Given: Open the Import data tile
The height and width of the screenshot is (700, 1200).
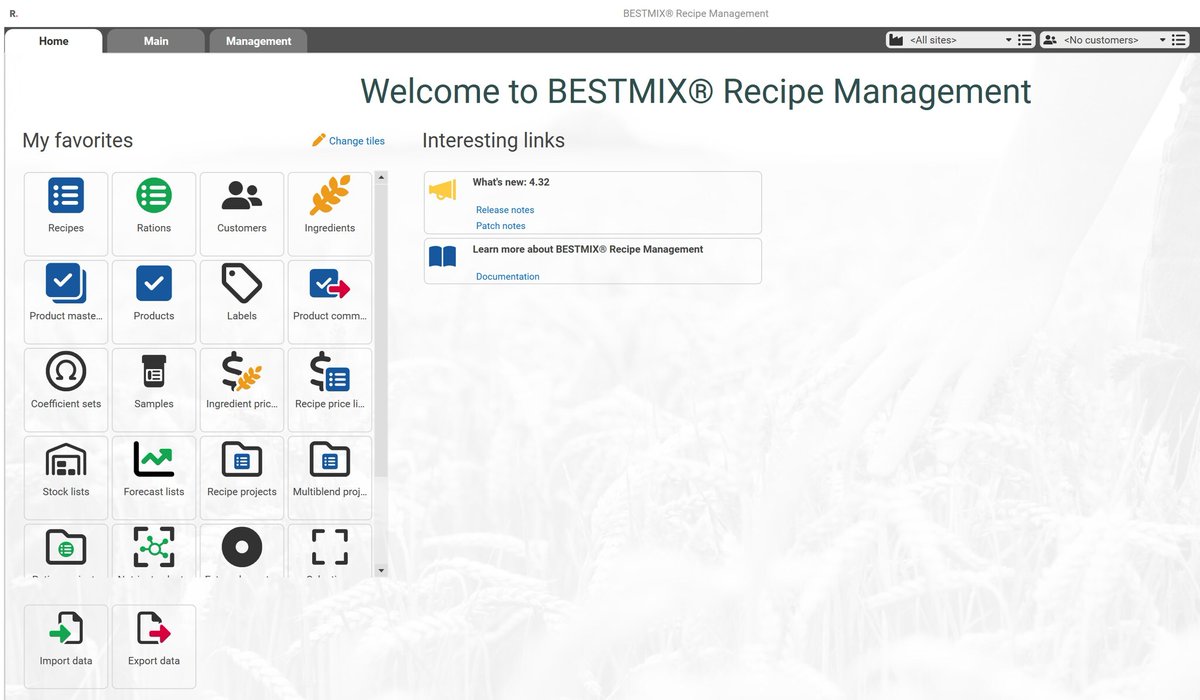Looking at the screenshot, I should (66, 646).
